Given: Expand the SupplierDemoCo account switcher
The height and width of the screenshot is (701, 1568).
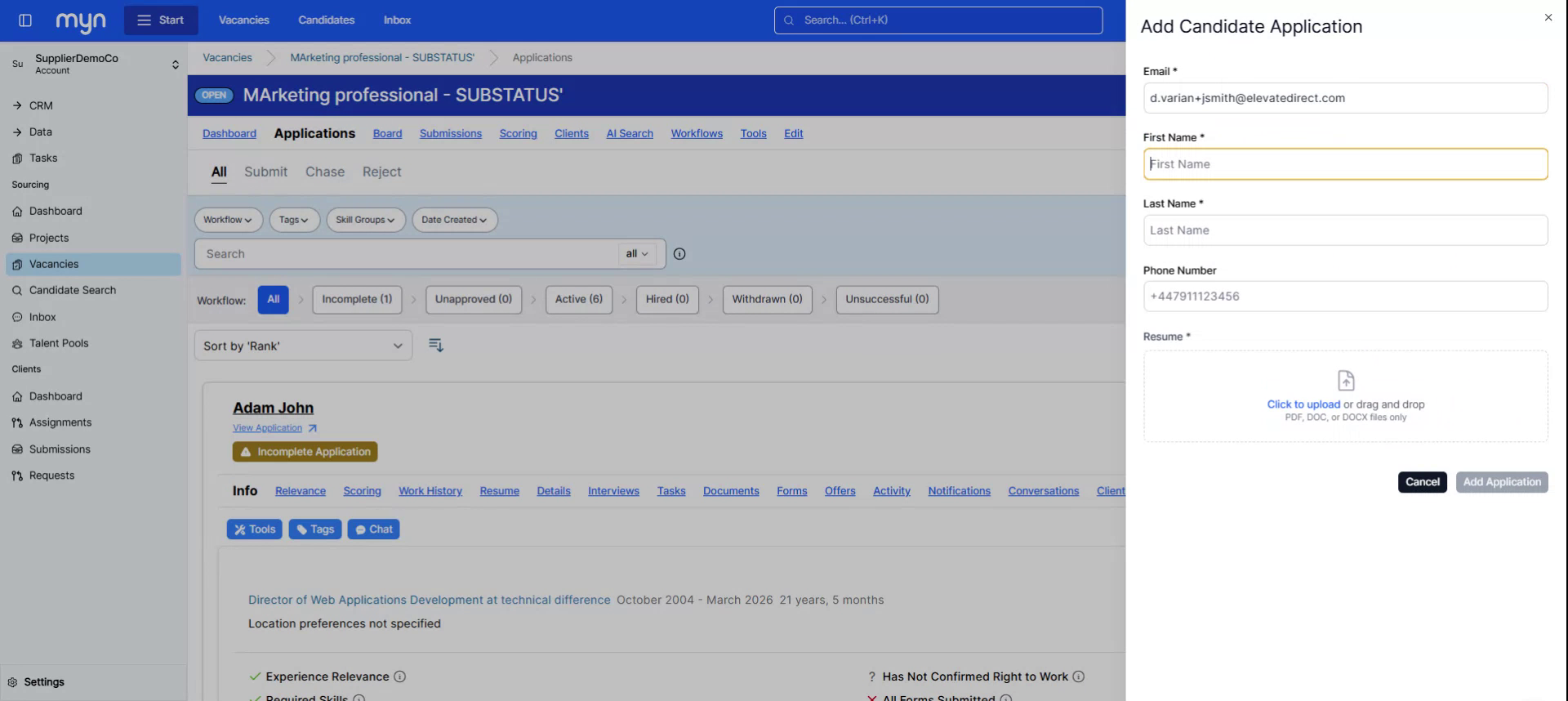Looking at the screenshot, I should (175, 65).
